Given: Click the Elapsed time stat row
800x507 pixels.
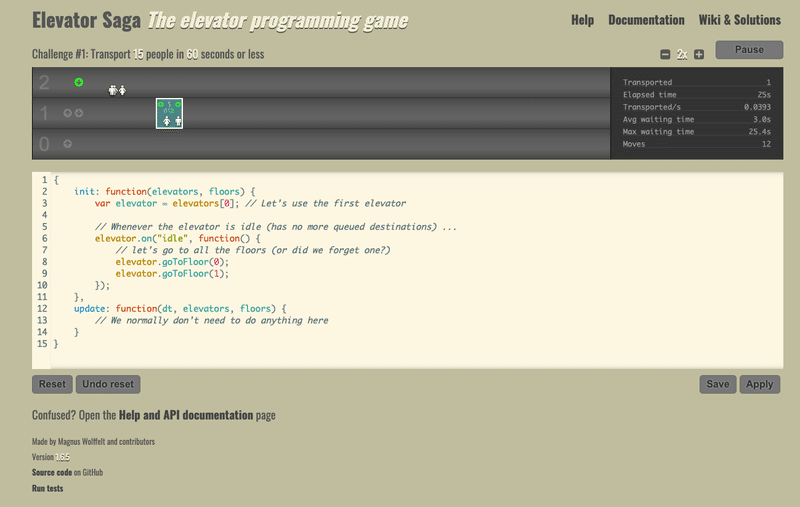Looking at the screenshot, I should [x=696, y=94].
